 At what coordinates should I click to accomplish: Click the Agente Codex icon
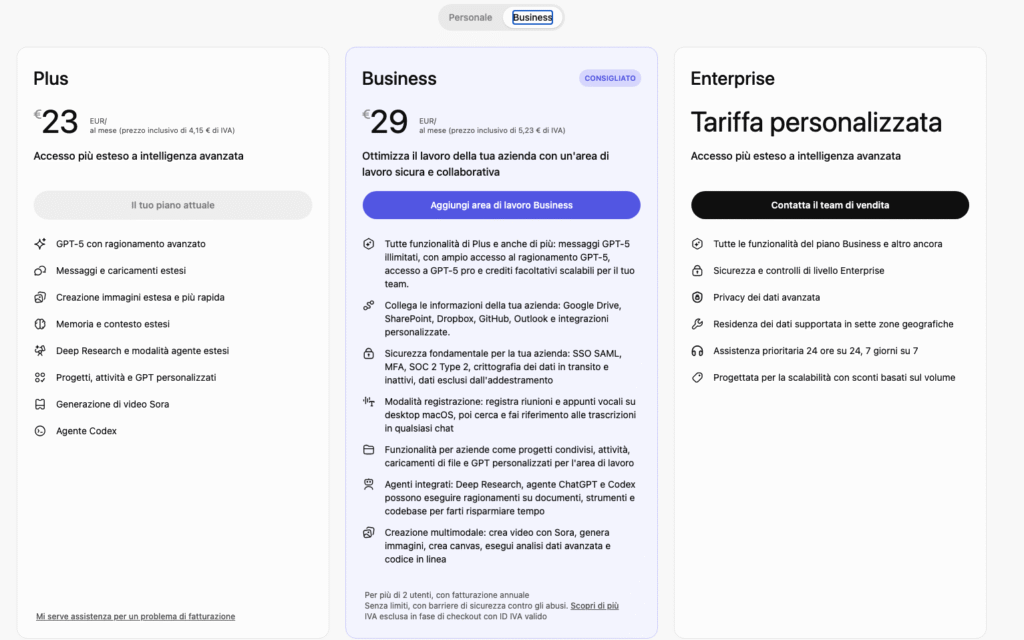click(x=40, y=431)
